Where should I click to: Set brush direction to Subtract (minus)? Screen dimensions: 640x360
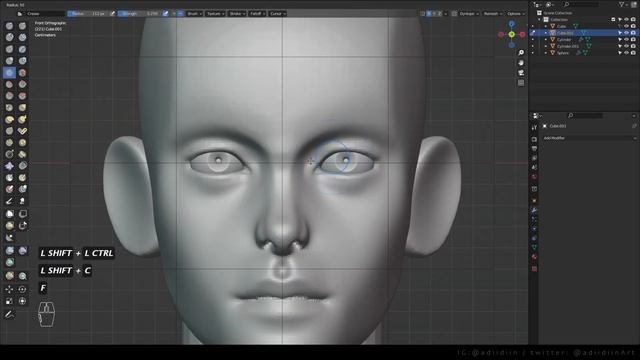(180, 13)
